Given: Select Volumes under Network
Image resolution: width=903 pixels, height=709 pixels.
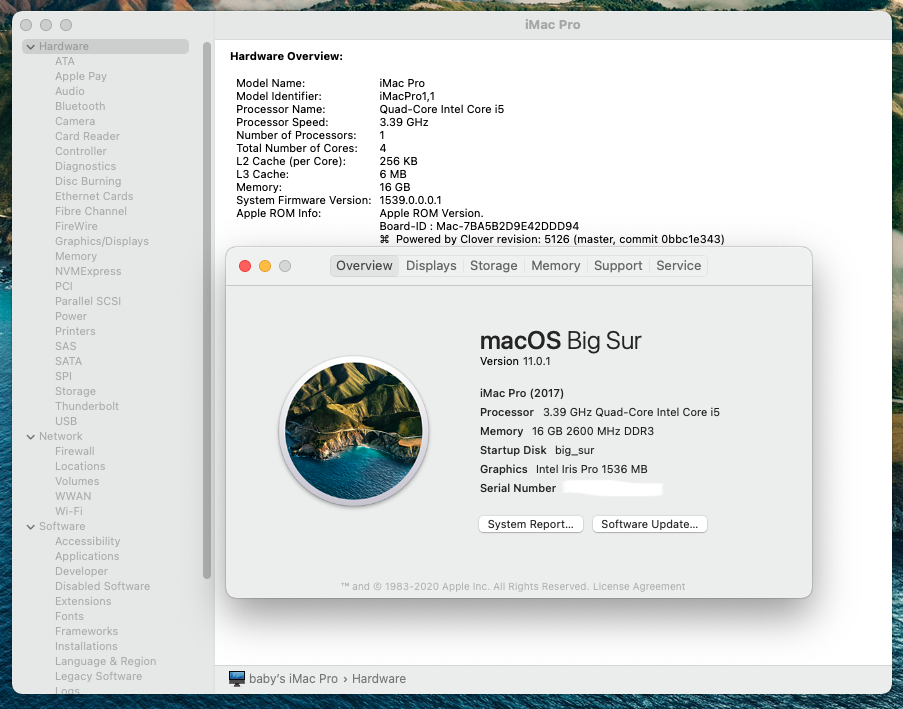Looking at the screenshot, I should (77, 481).
